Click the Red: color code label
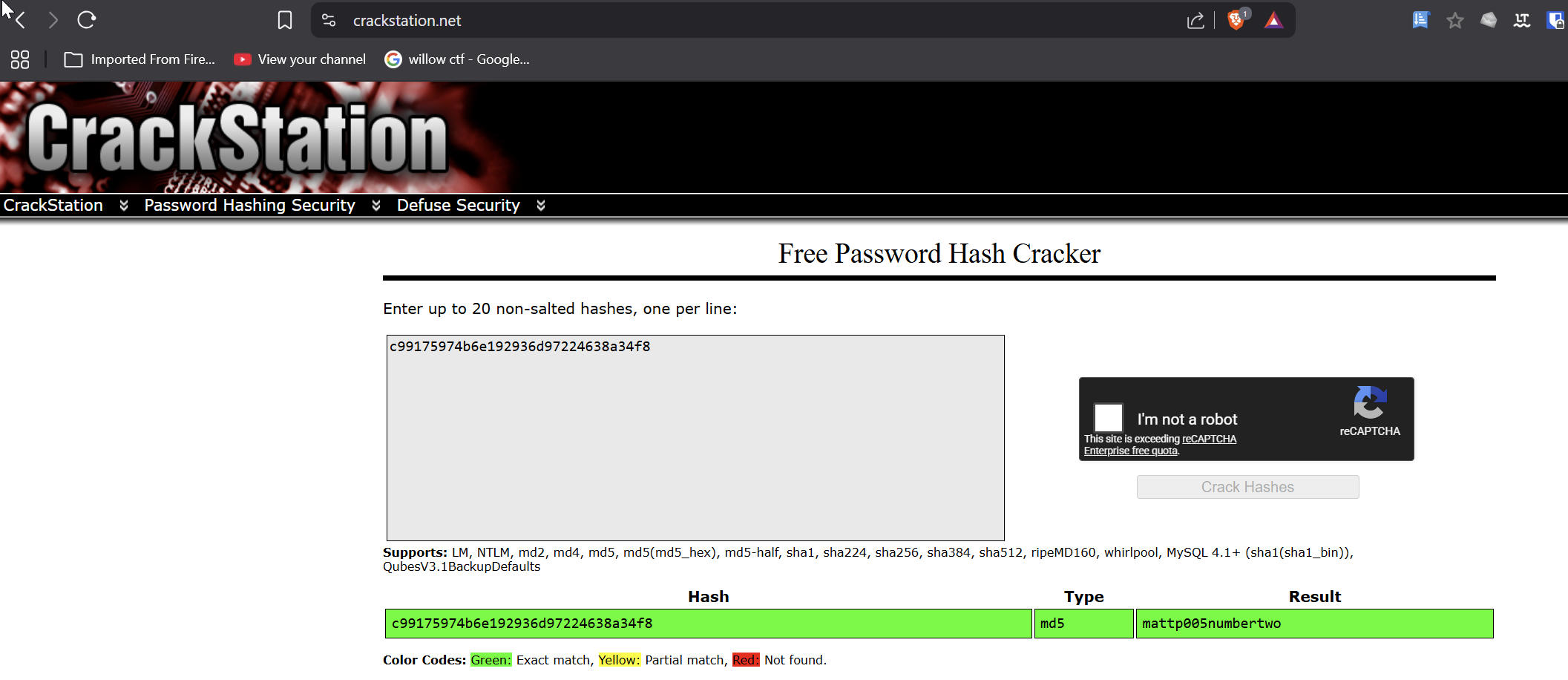The image size is (1568, 680). coord(746,660)
